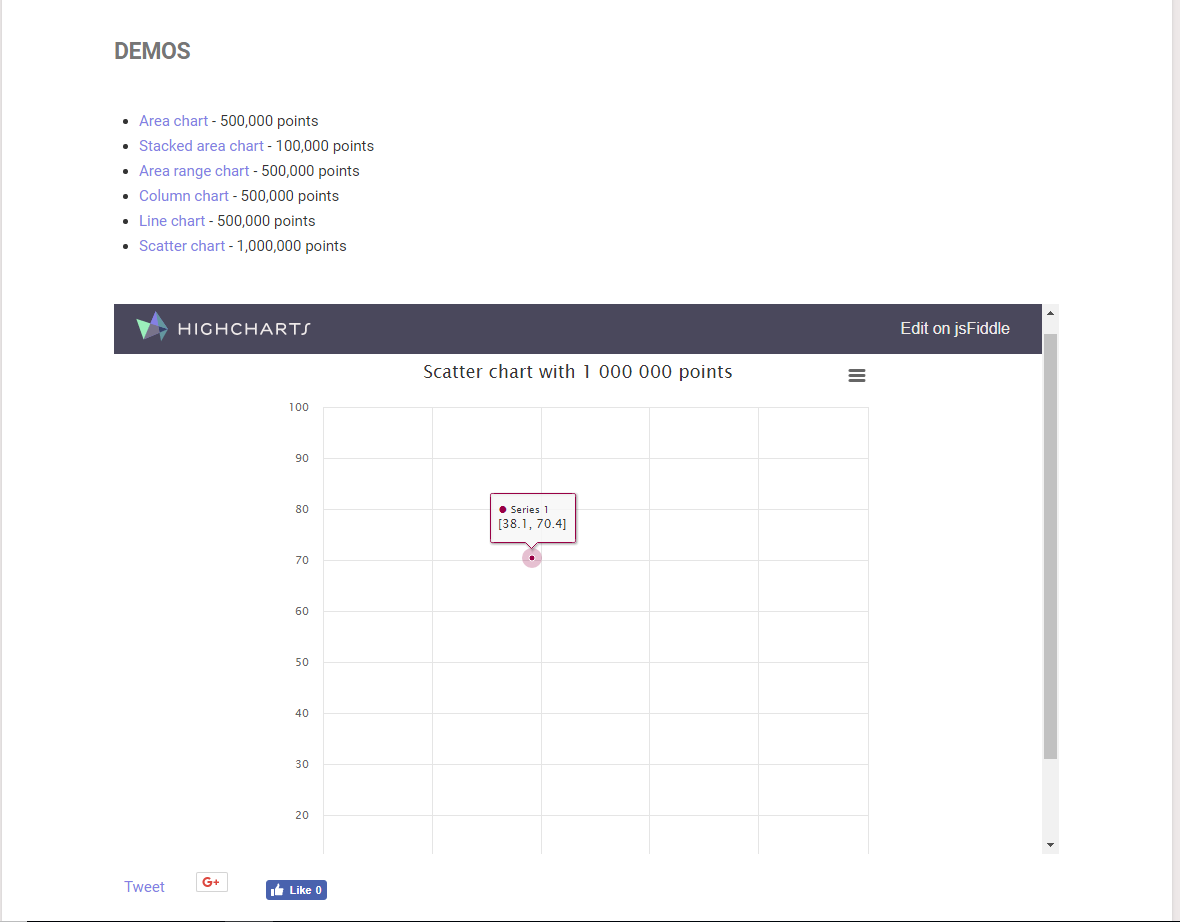Open the Area range chart demo
1180x922 pixels.
pyautogui.click(x=194, y=170)
